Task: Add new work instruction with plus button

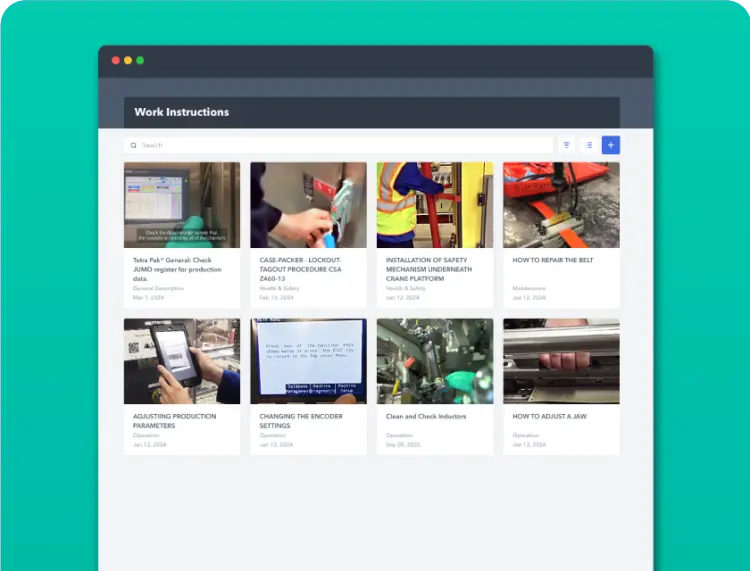Action: [611, 145]
